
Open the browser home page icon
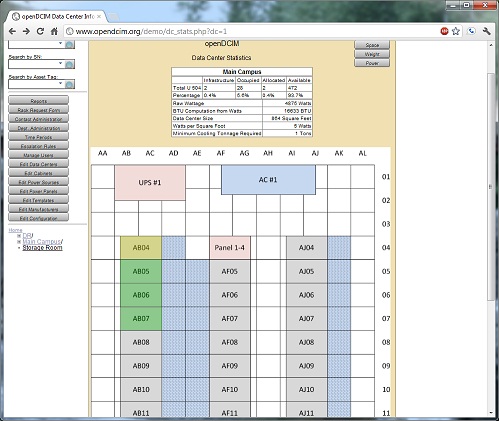pyautogui.click(x=54, y=31)
